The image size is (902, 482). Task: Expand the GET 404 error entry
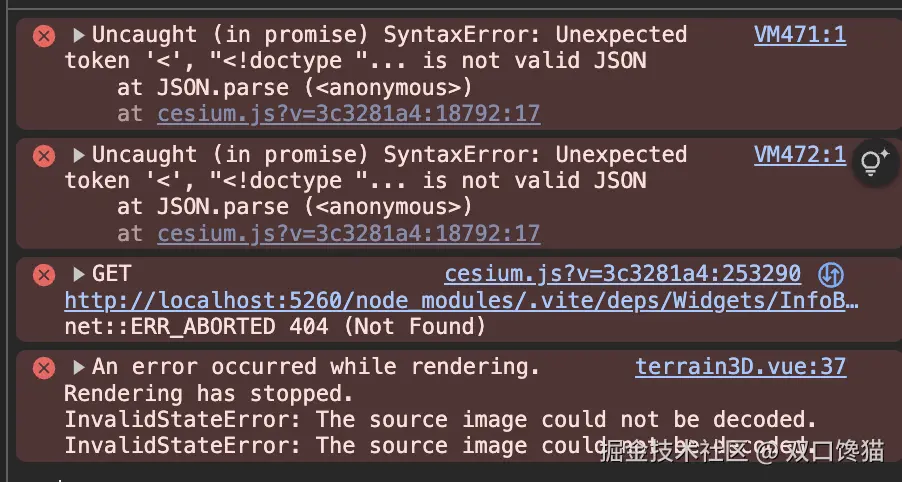(x=79, y=274)
